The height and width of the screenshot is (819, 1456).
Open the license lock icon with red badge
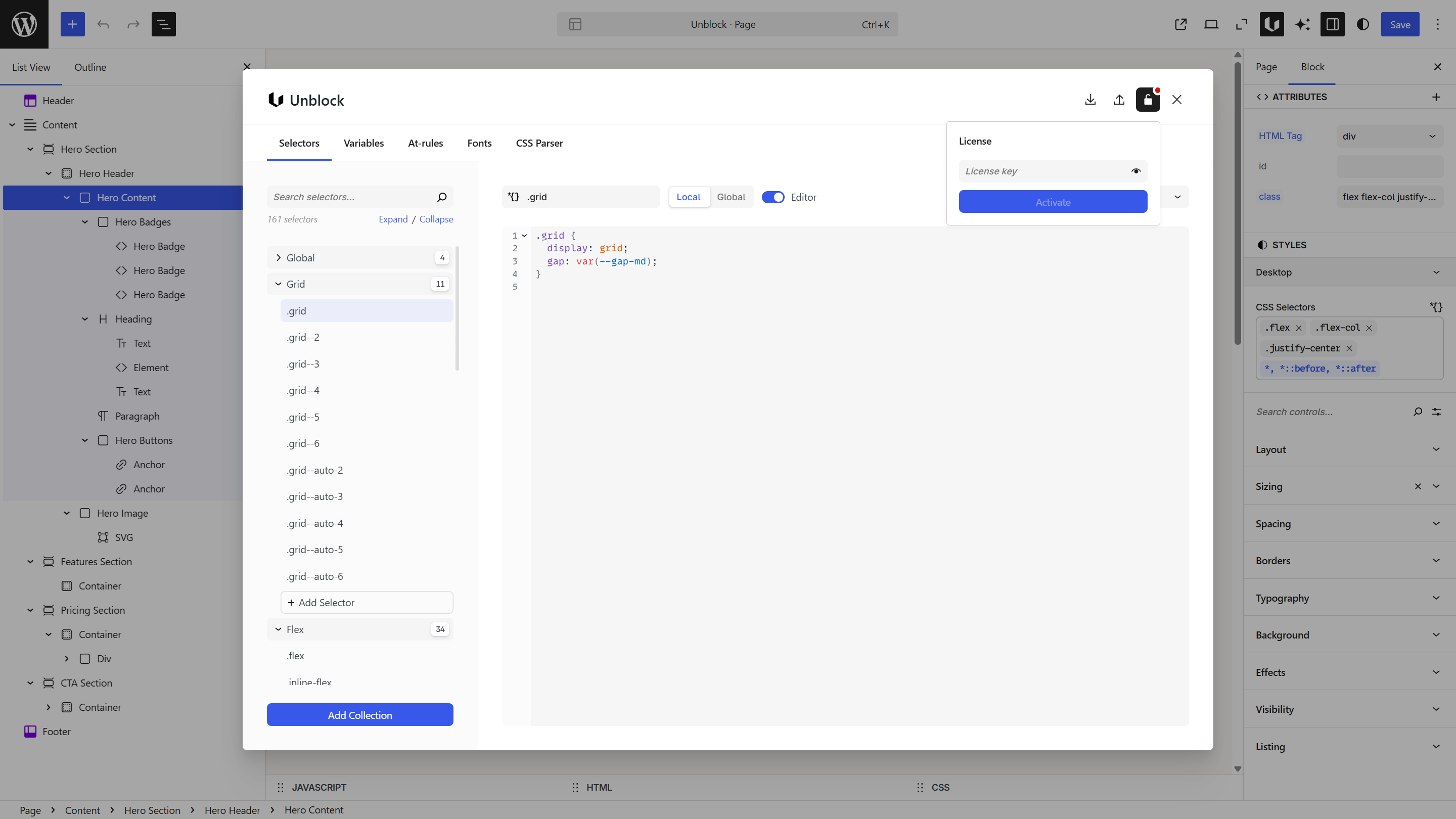[1148, 100]
